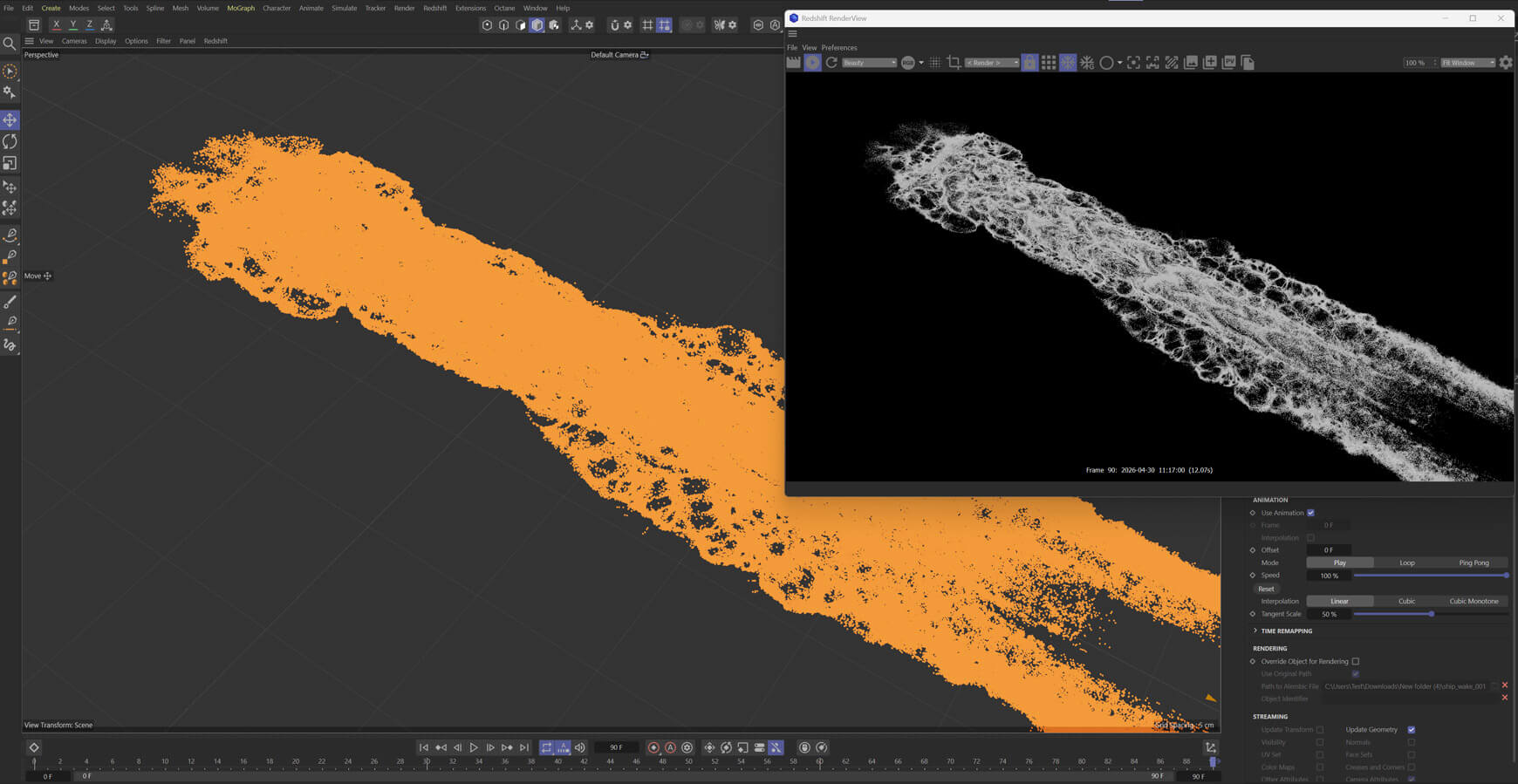Open the search magnifier in left toolbar
Screen dimensions: 1518x784
click(x=10, y=44)
